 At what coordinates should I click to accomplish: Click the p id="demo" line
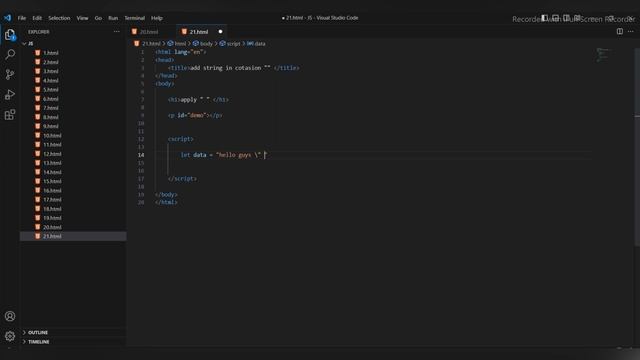[195, 116]
